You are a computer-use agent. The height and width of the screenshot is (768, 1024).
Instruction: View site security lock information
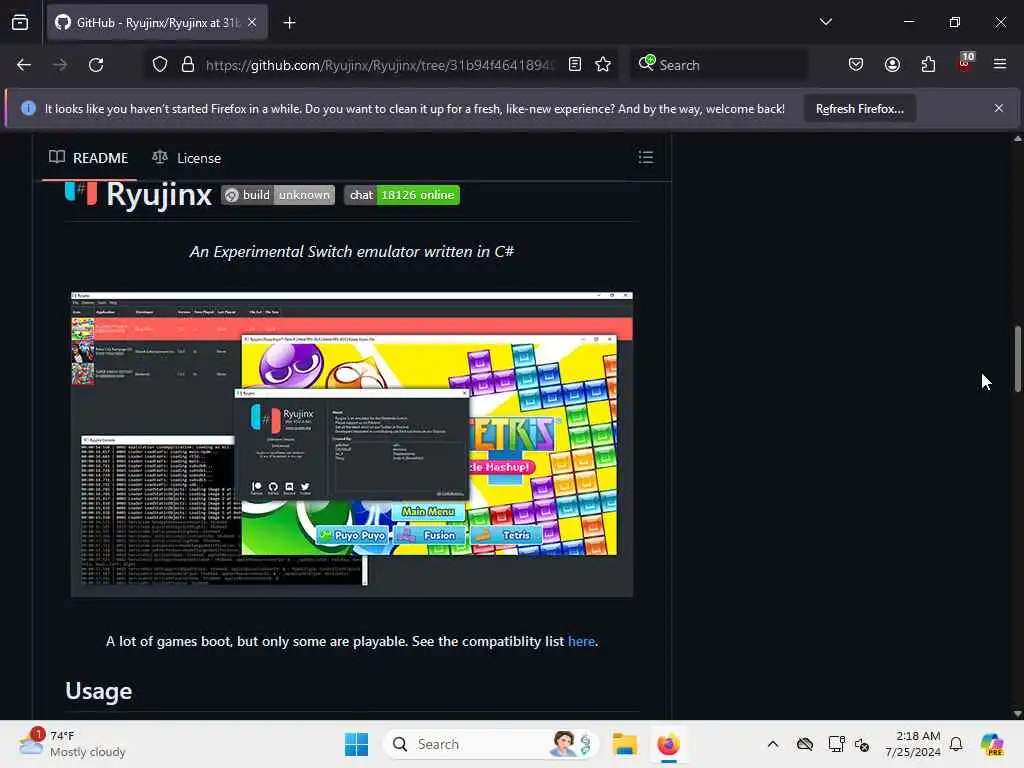[x=188, y=65]
